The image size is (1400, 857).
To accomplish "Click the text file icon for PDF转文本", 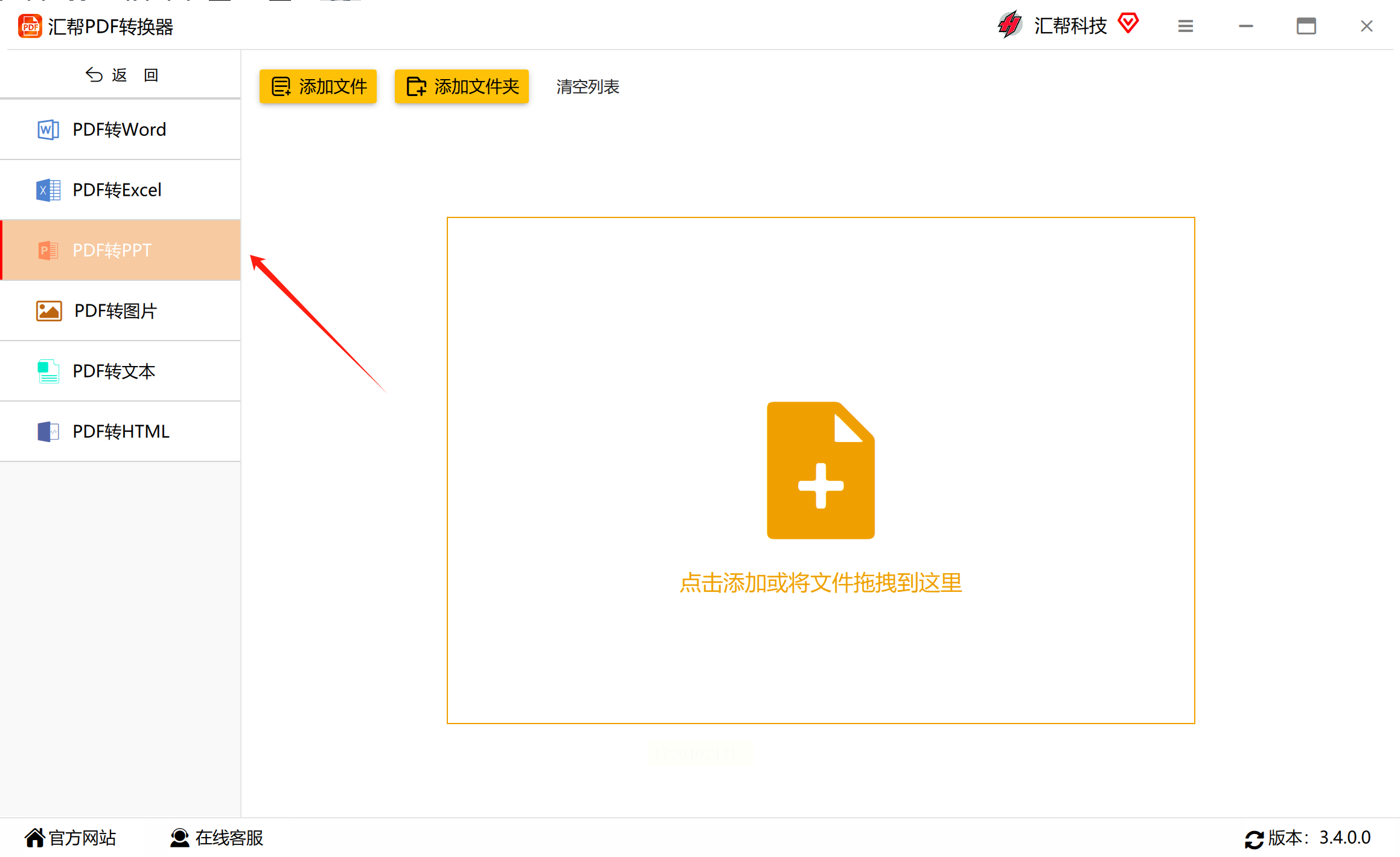I will (48, 371).
